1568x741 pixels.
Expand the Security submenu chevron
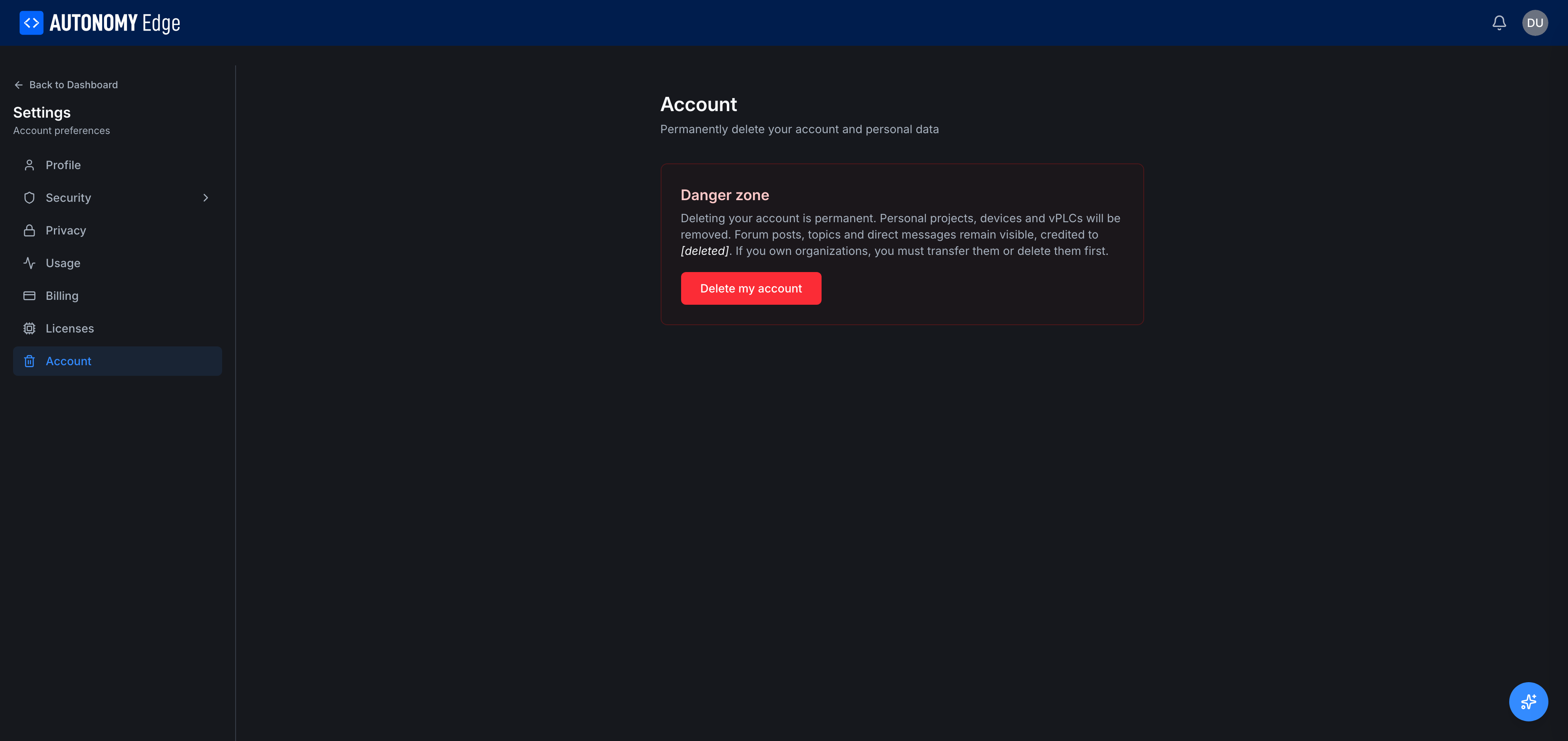[x=206, y=198]
